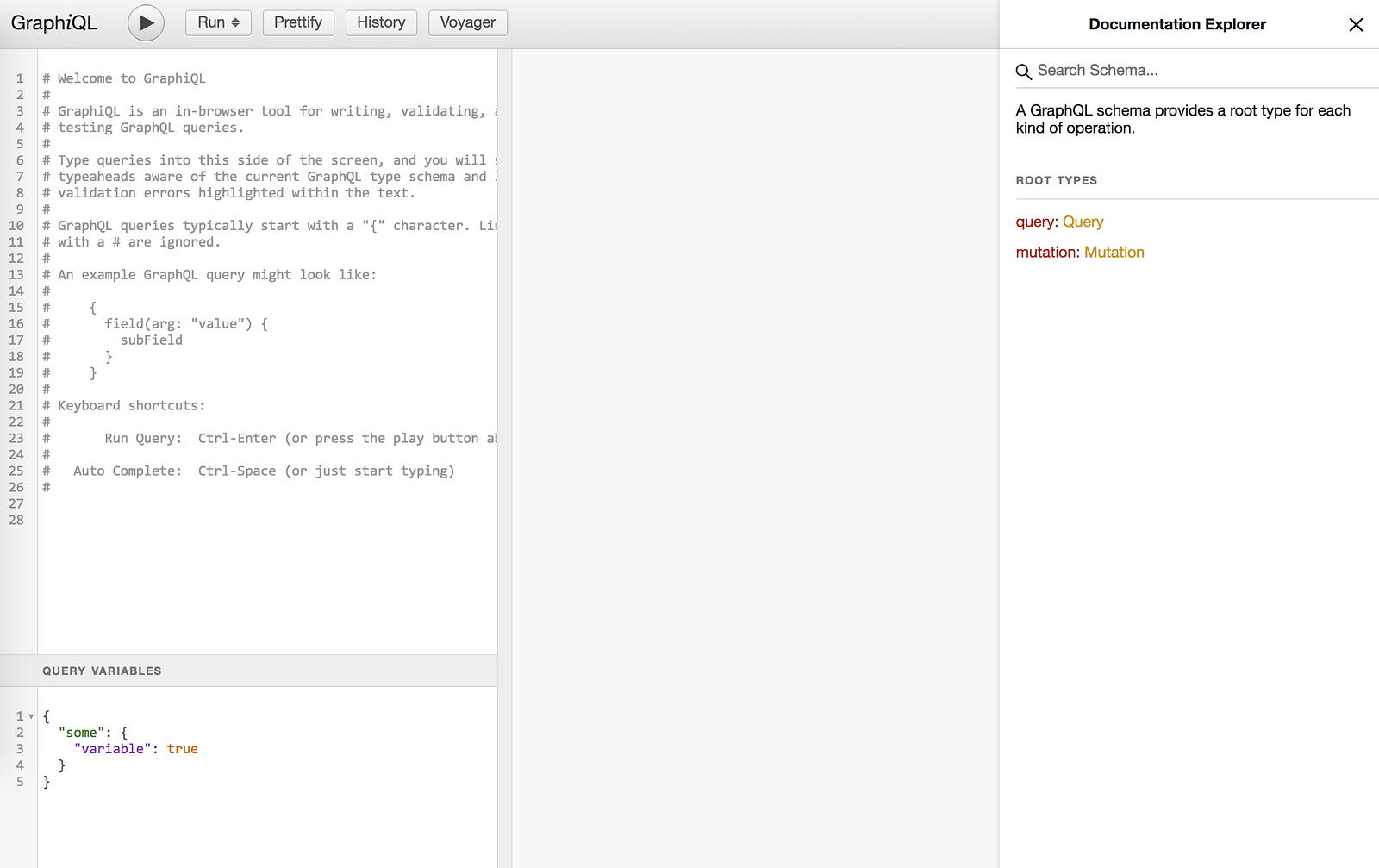Click the GraphiQL title logo
This screenshot has width=1379, height=868.
pyautogui.click(x=54, y=23)
